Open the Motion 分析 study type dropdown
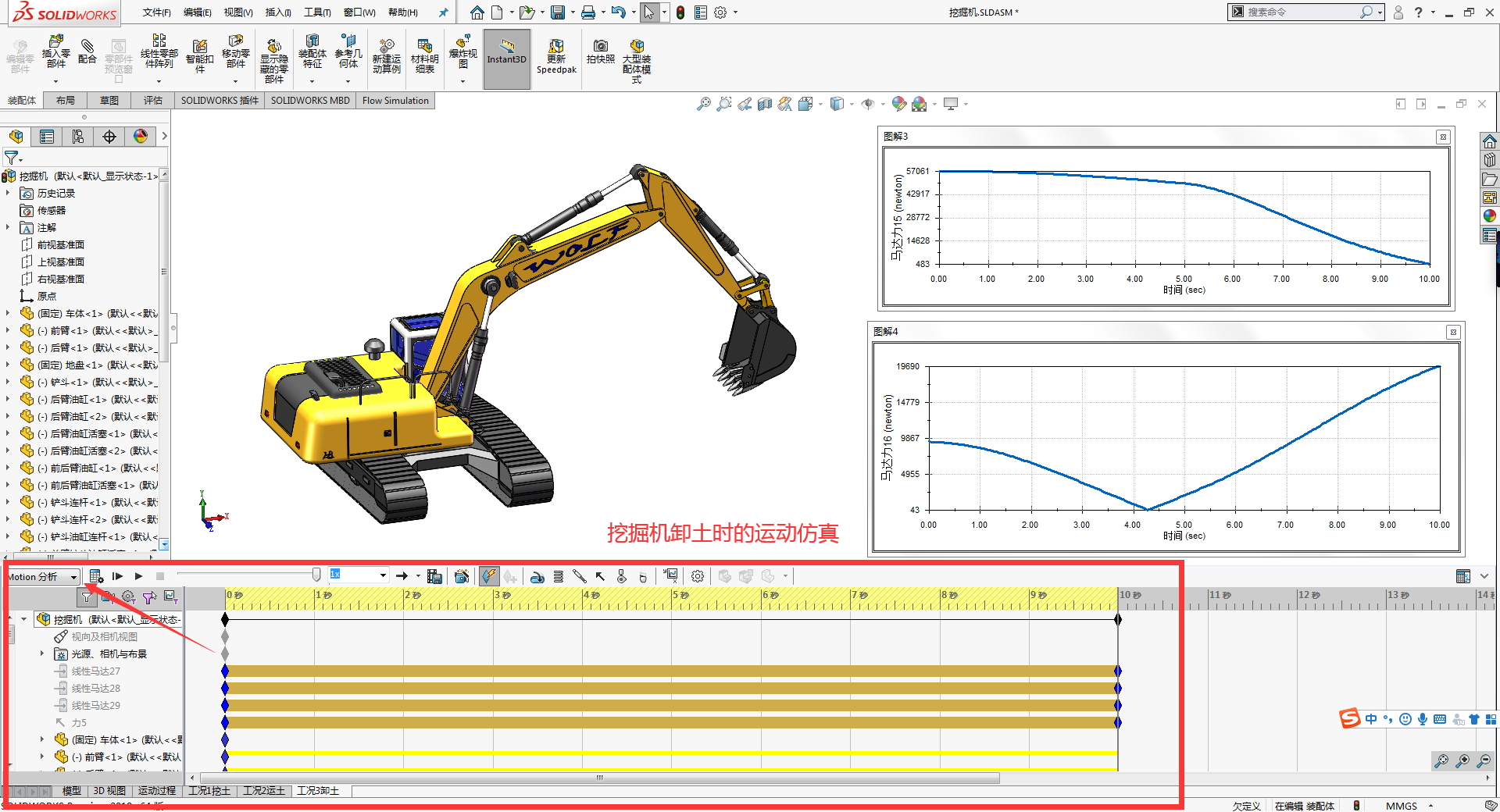The height and width of the screenshot is (812, 1500). (x=73, y=577)
